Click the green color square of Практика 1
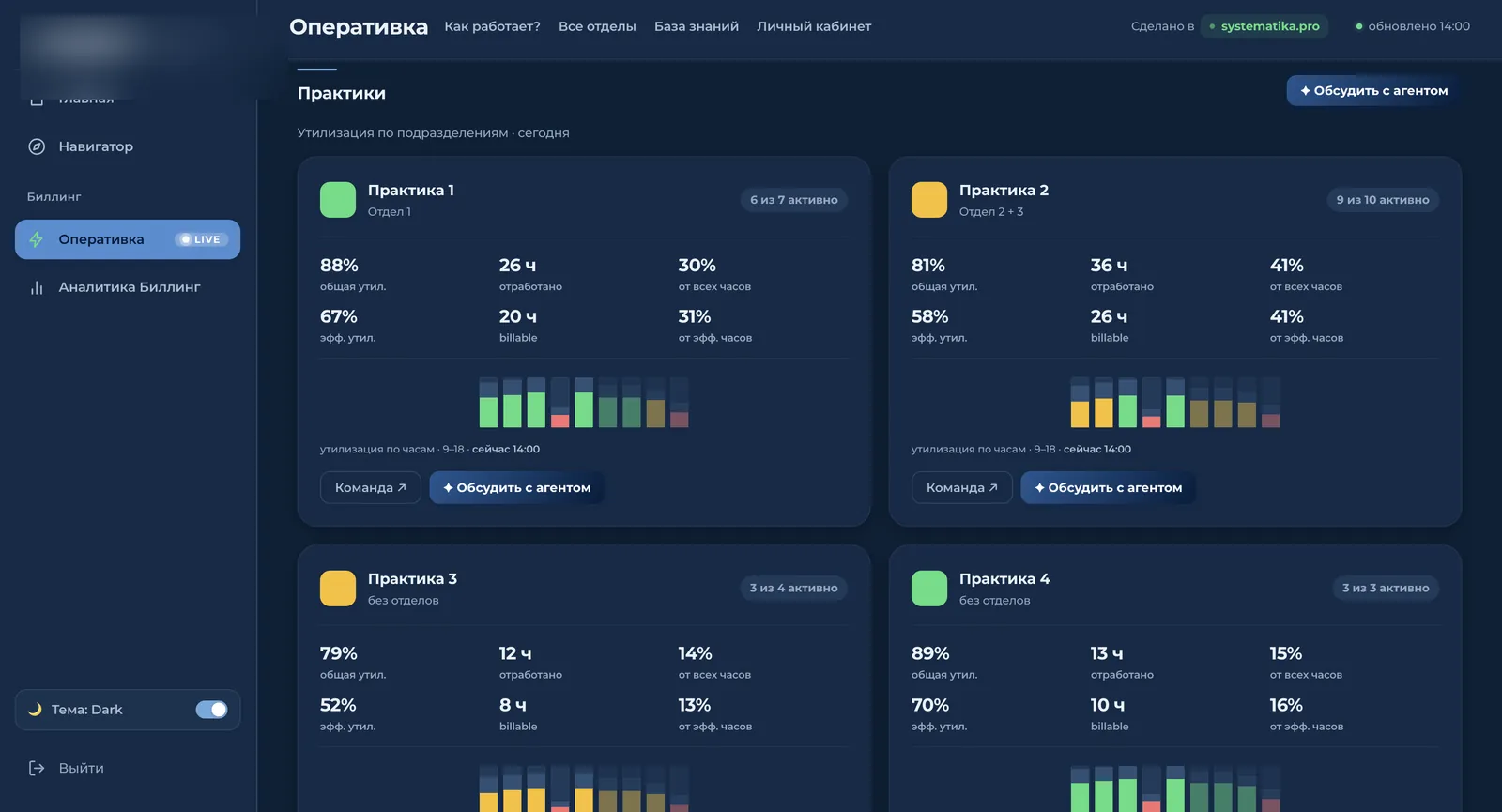Image resolution: width=1502 pixels, height=812 pixels. pos(338,200)
